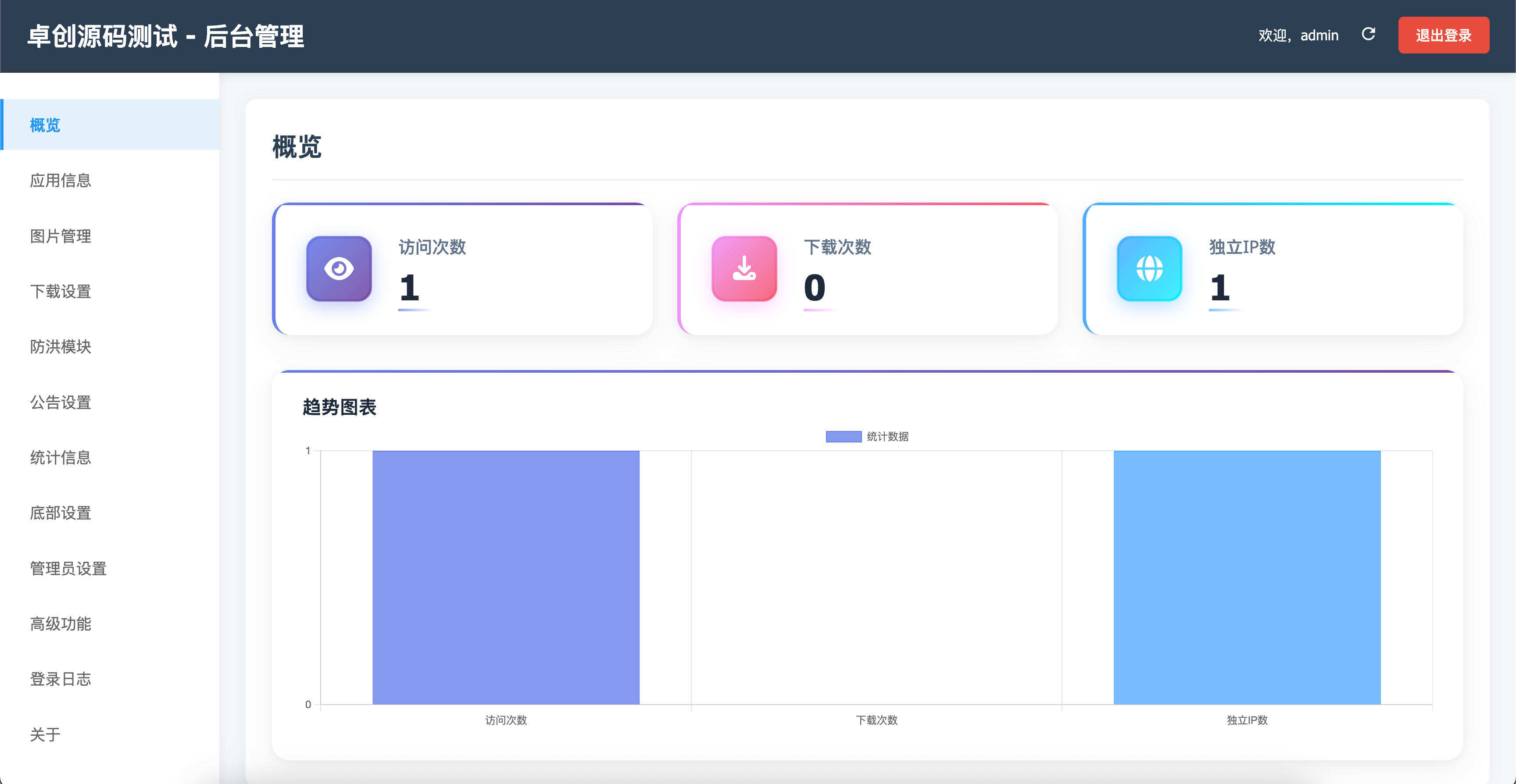Click the purple eye visits icon
Screen dimensions: 1516x784
(x=338, y=269)
